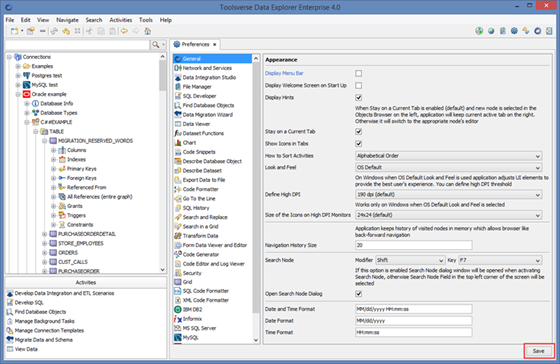Click the MySQL test connection icon
The image size is (560, 364).
pyautogui.click(x=26, y=85)
